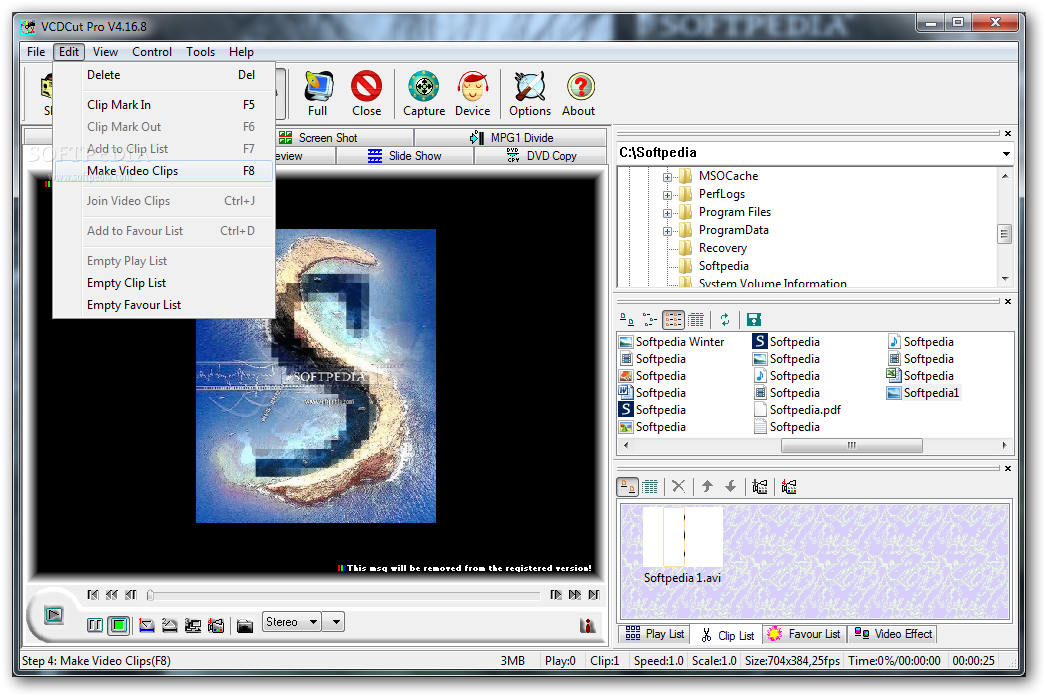Choose Clip Mark In from Edit menu
The image size is (1046, 697).
click(x=164, y=105)
